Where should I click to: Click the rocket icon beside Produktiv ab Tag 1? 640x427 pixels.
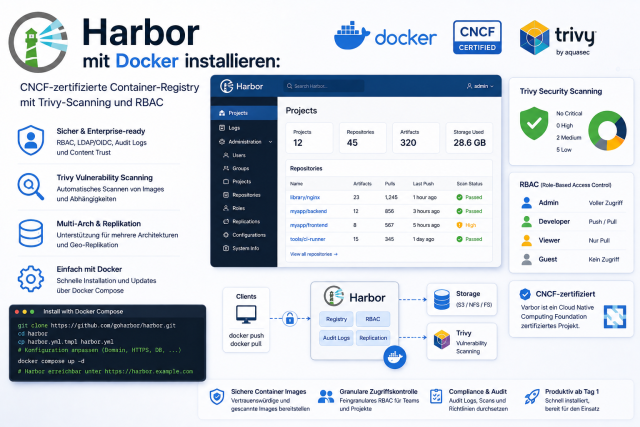532,396
